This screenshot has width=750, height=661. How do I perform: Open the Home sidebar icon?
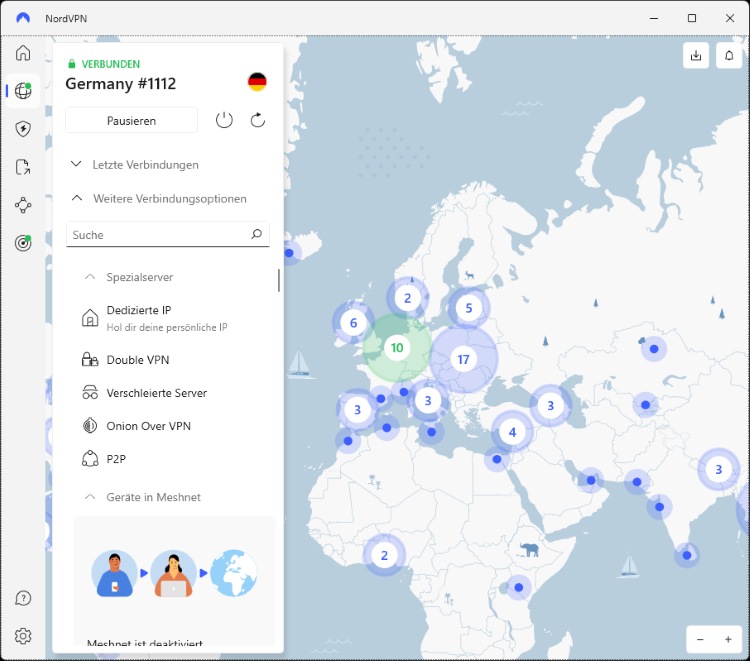click(x=23, y=53)
